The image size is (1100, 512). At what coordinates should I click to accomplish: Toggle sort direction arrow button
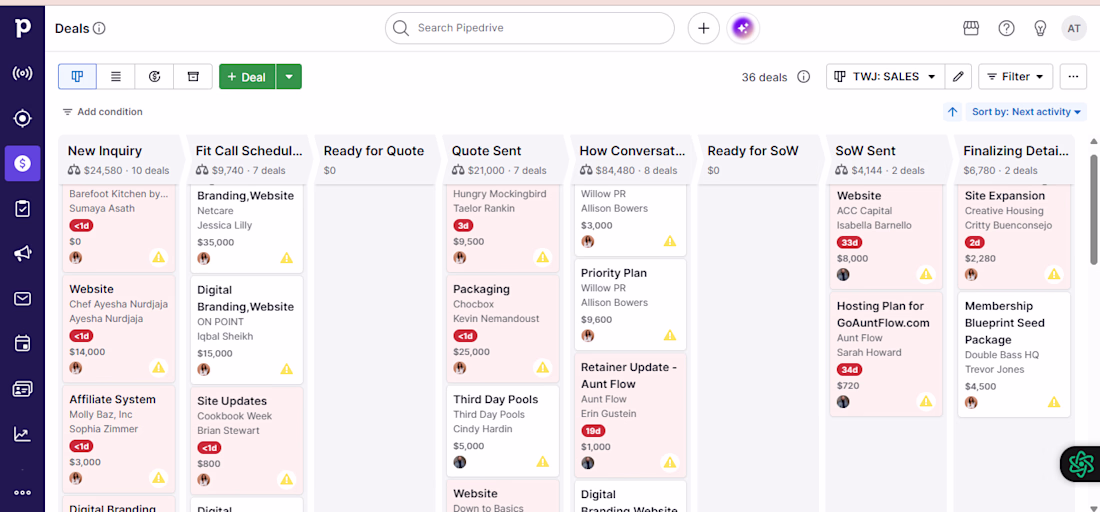click(953, 112)
